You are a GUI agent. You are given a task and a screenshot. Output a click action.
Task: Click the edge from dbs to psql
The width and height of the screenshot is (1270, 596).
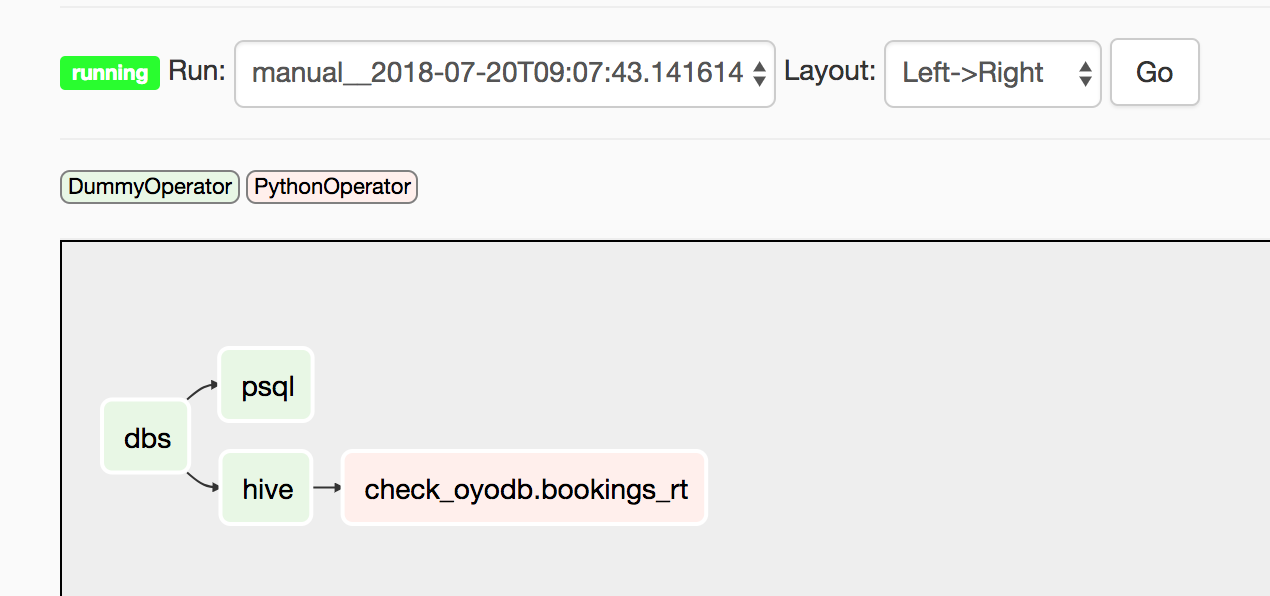(201, 388)
